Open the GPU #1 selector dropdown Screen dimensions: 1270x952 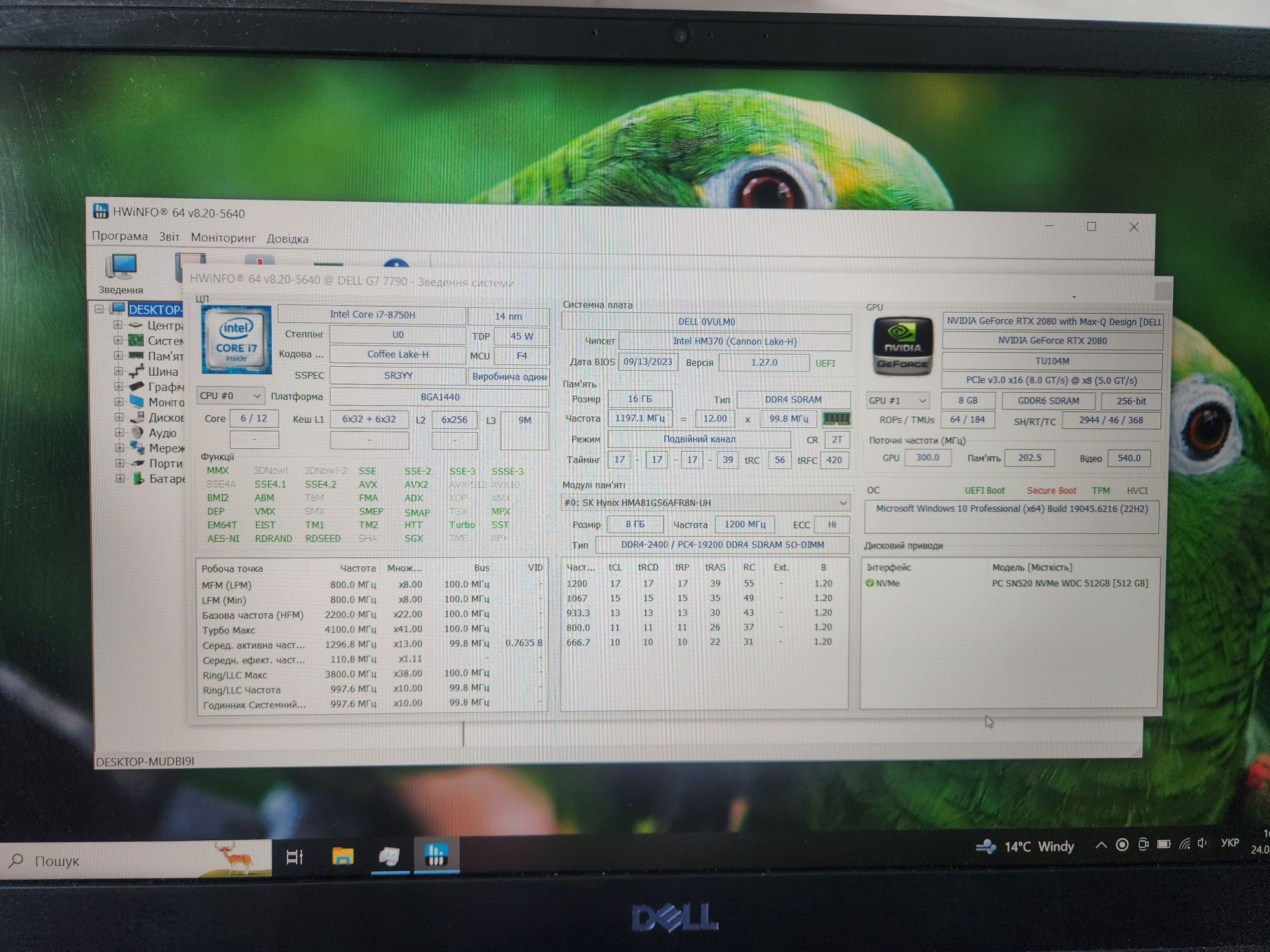[897, 400]
